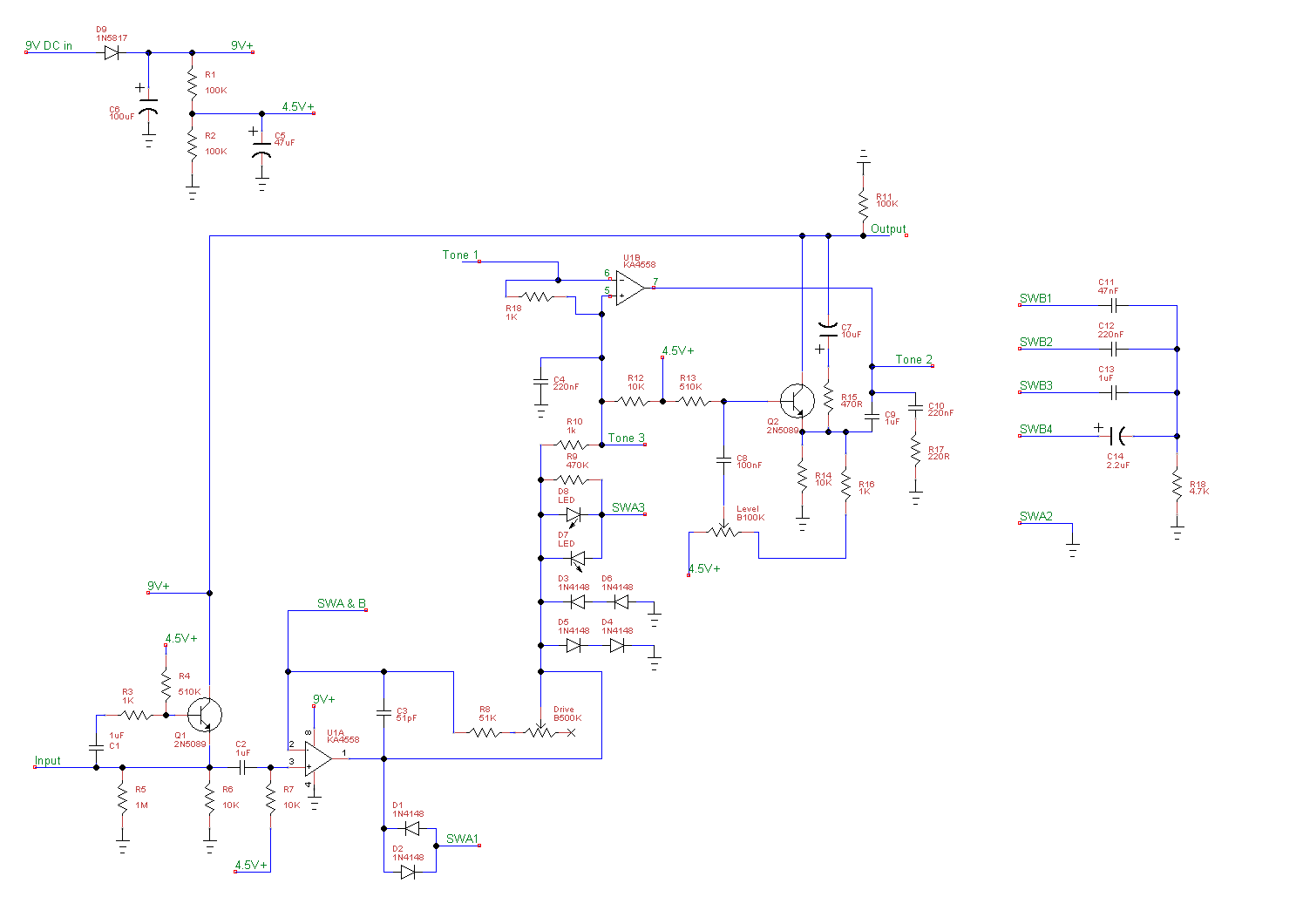Select the 'Tone 2' label
Image resolution: width=1303 pixels, height=924 pixels.
pyautogui.click(x=914, y=359)
